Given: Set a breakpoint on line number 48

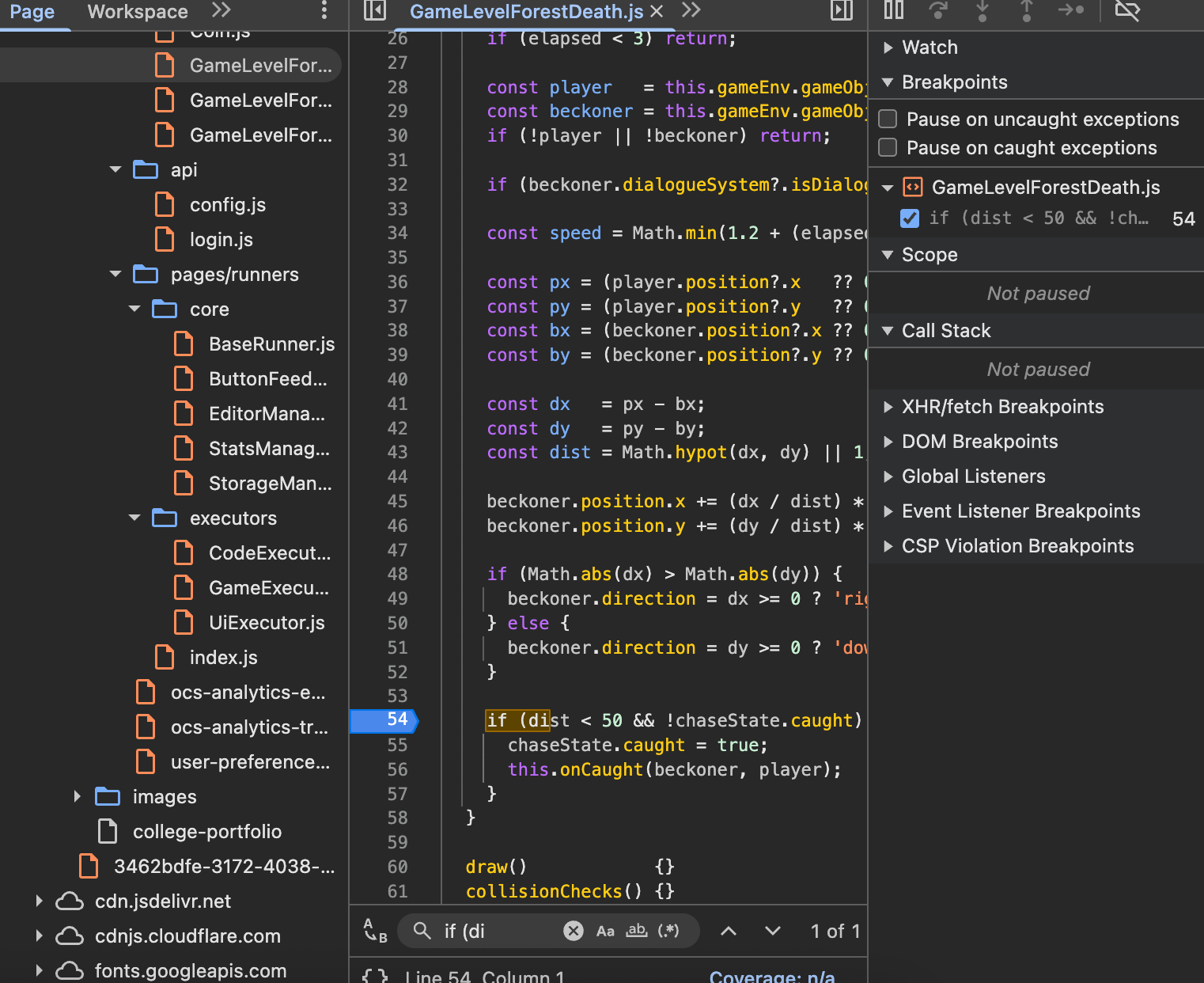Looking at the screenshot, I should point(397,574).
